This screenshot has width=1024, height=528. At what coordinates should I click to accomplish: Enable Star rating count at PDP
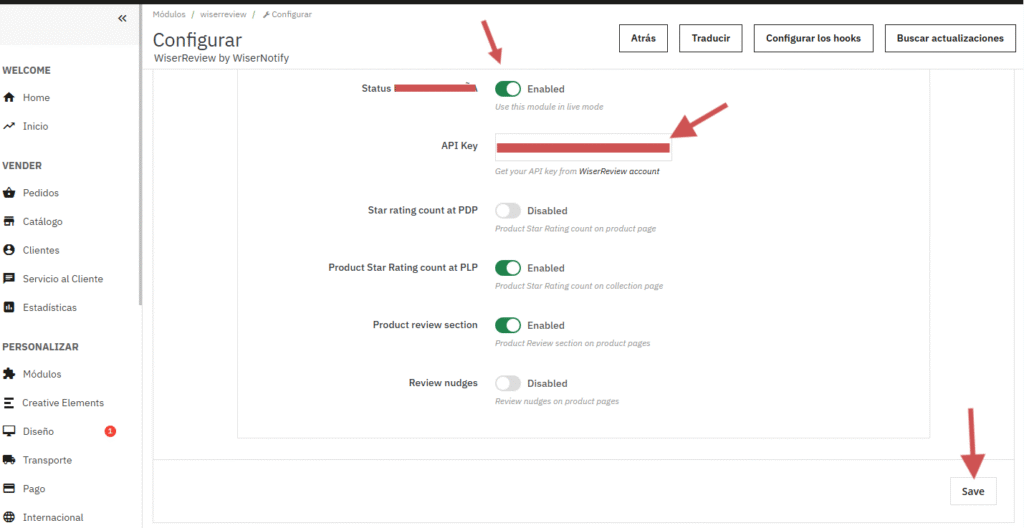coord(508,211)
